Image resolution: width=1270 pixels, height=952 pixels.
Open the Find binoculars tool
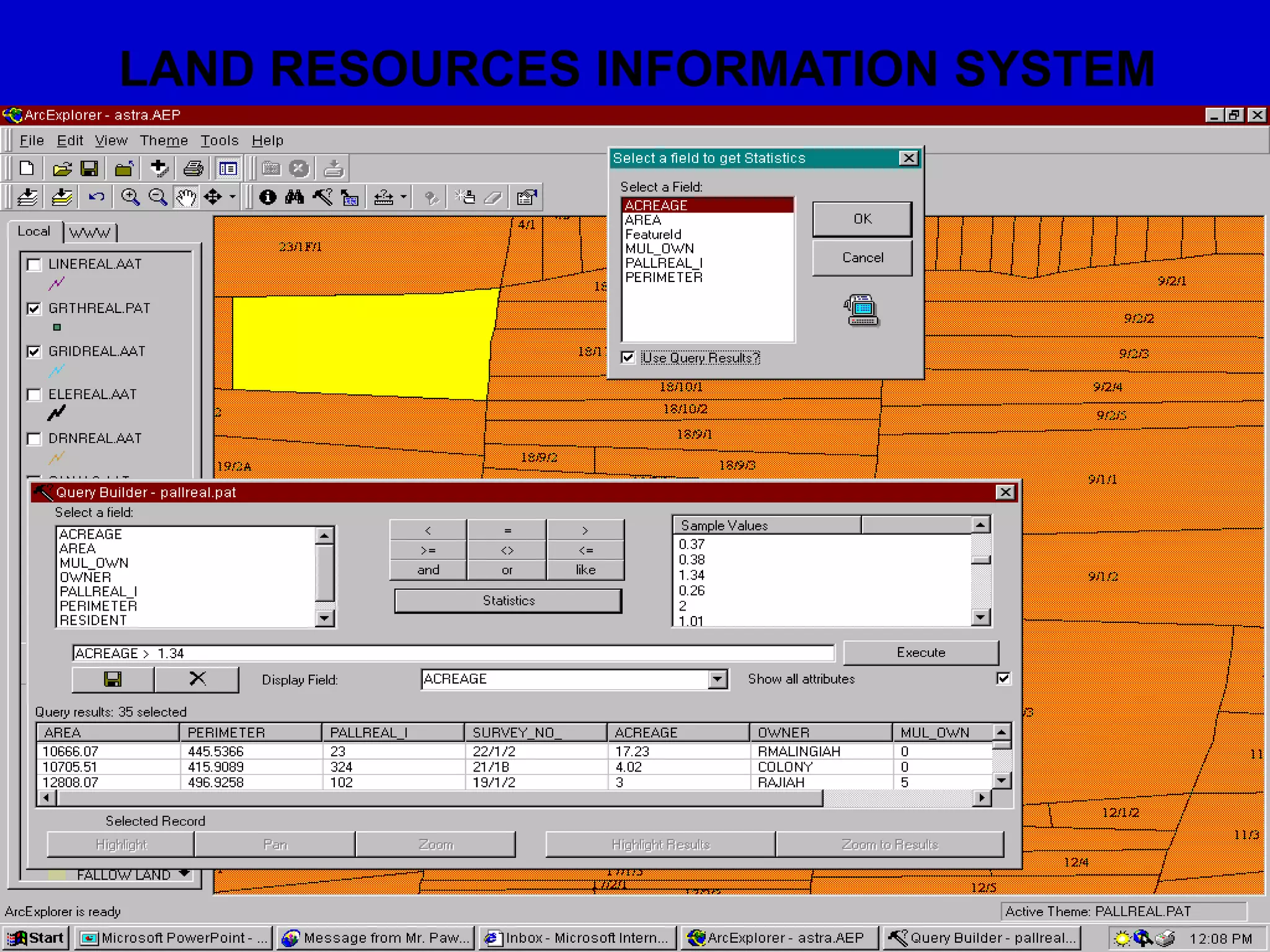295,198
